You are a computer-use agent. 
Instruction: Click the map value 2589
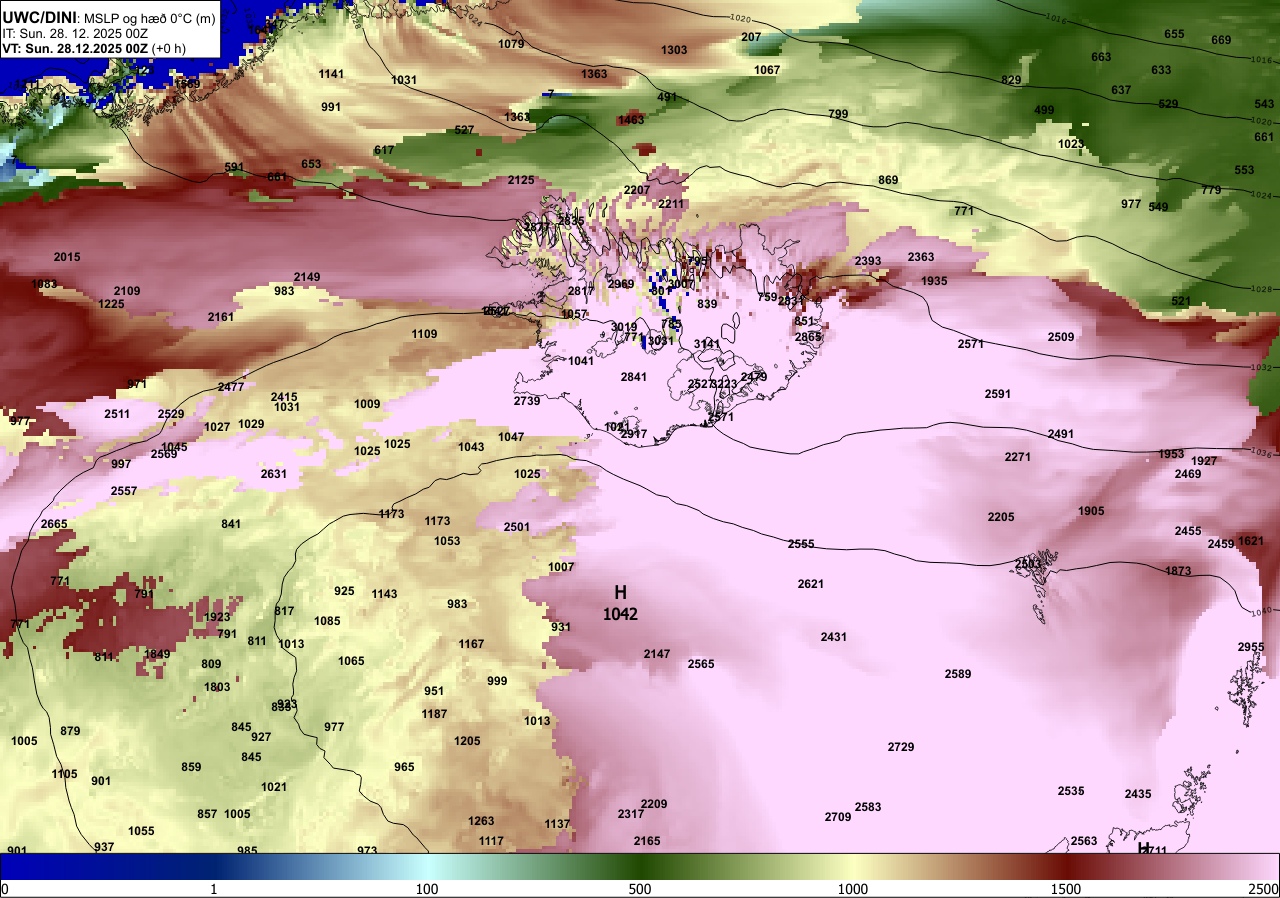(958, 674)
